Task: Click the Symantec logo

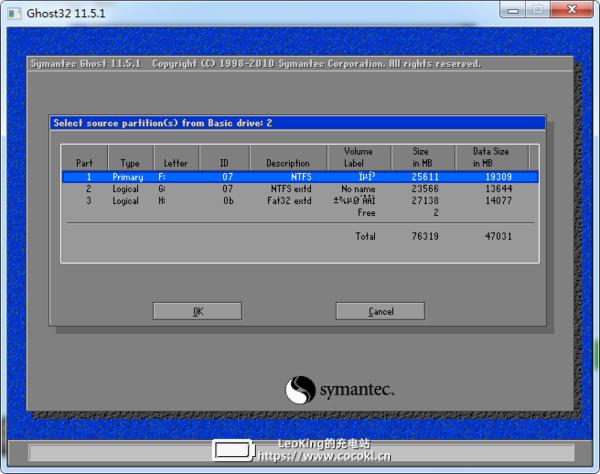Action: click(x=339, y=389)
